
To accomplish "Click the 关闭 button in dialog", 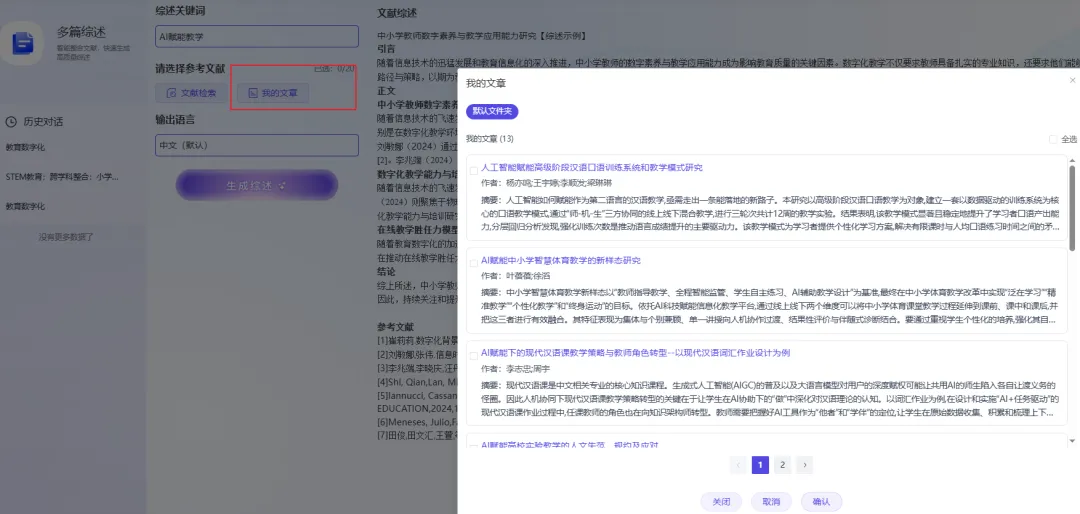I will click(721, 502).
